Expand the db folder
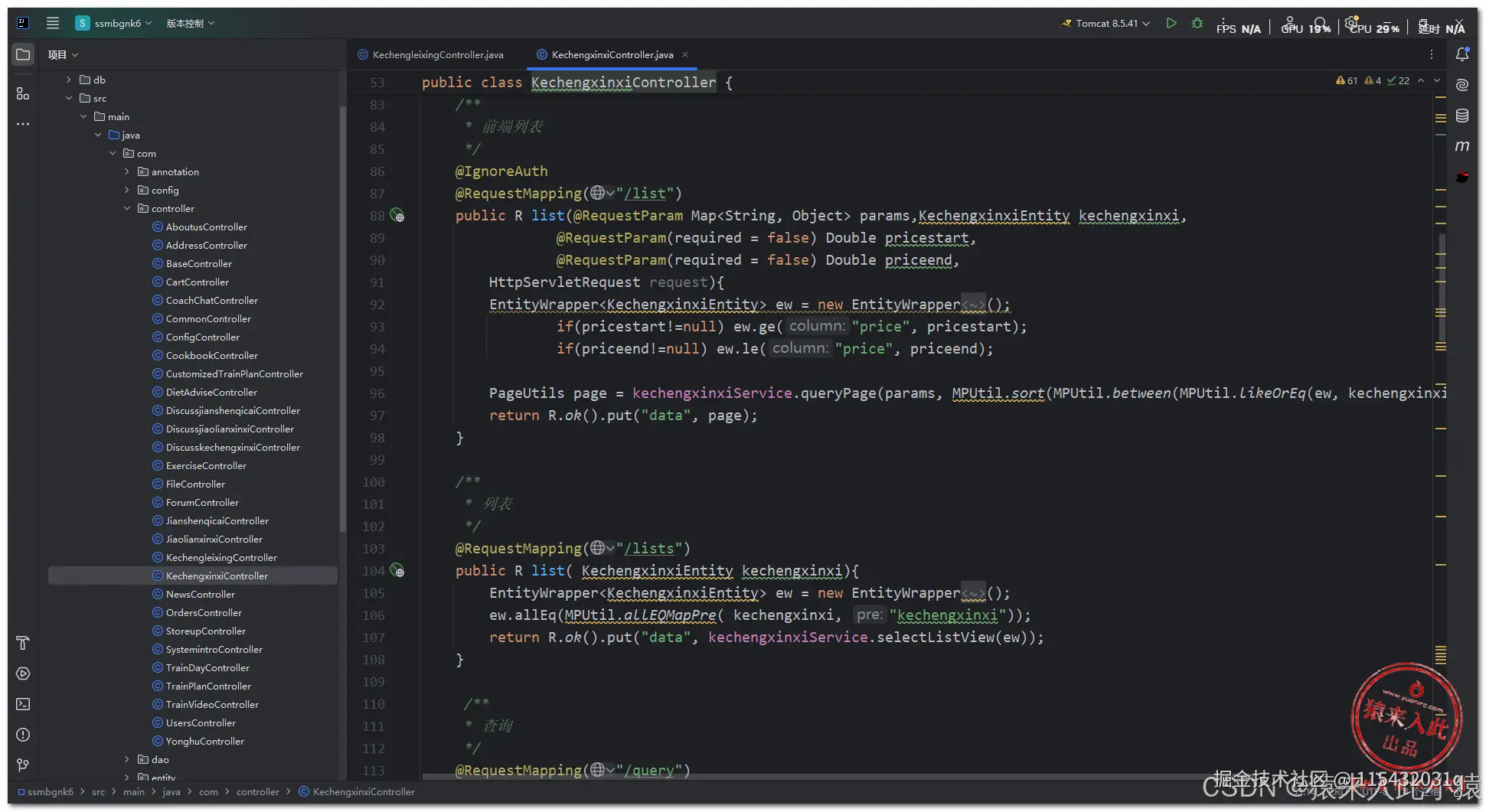This screenshot has height=812, width=1486. (68, 80)
